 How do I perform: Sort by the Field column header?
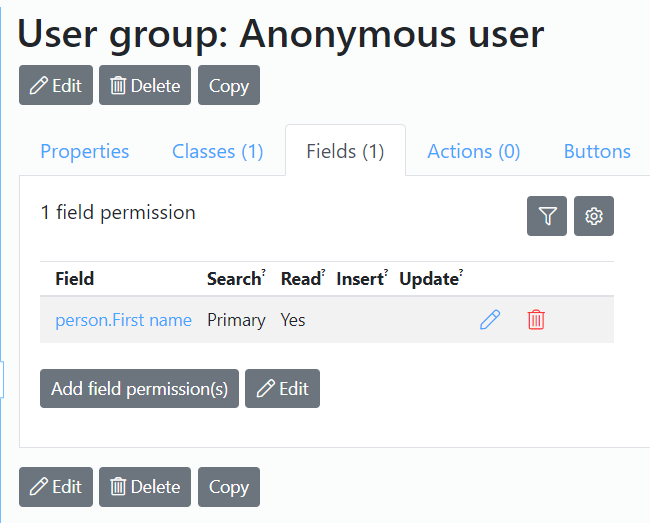click(75, 278)
